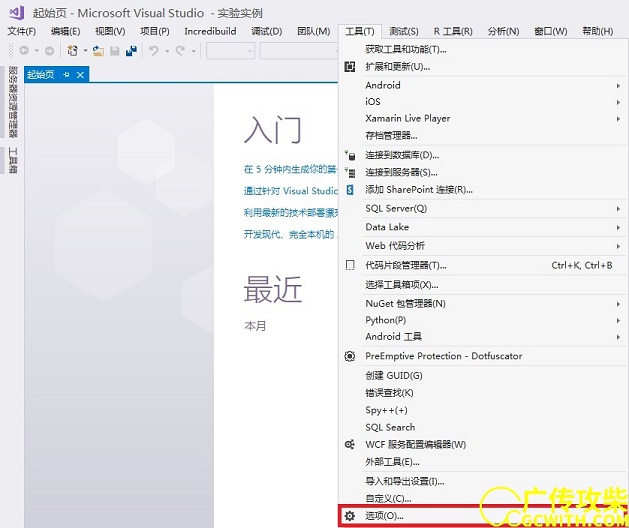
Task: Click the navigate forward toolbar icon
Action: (49, 51)
